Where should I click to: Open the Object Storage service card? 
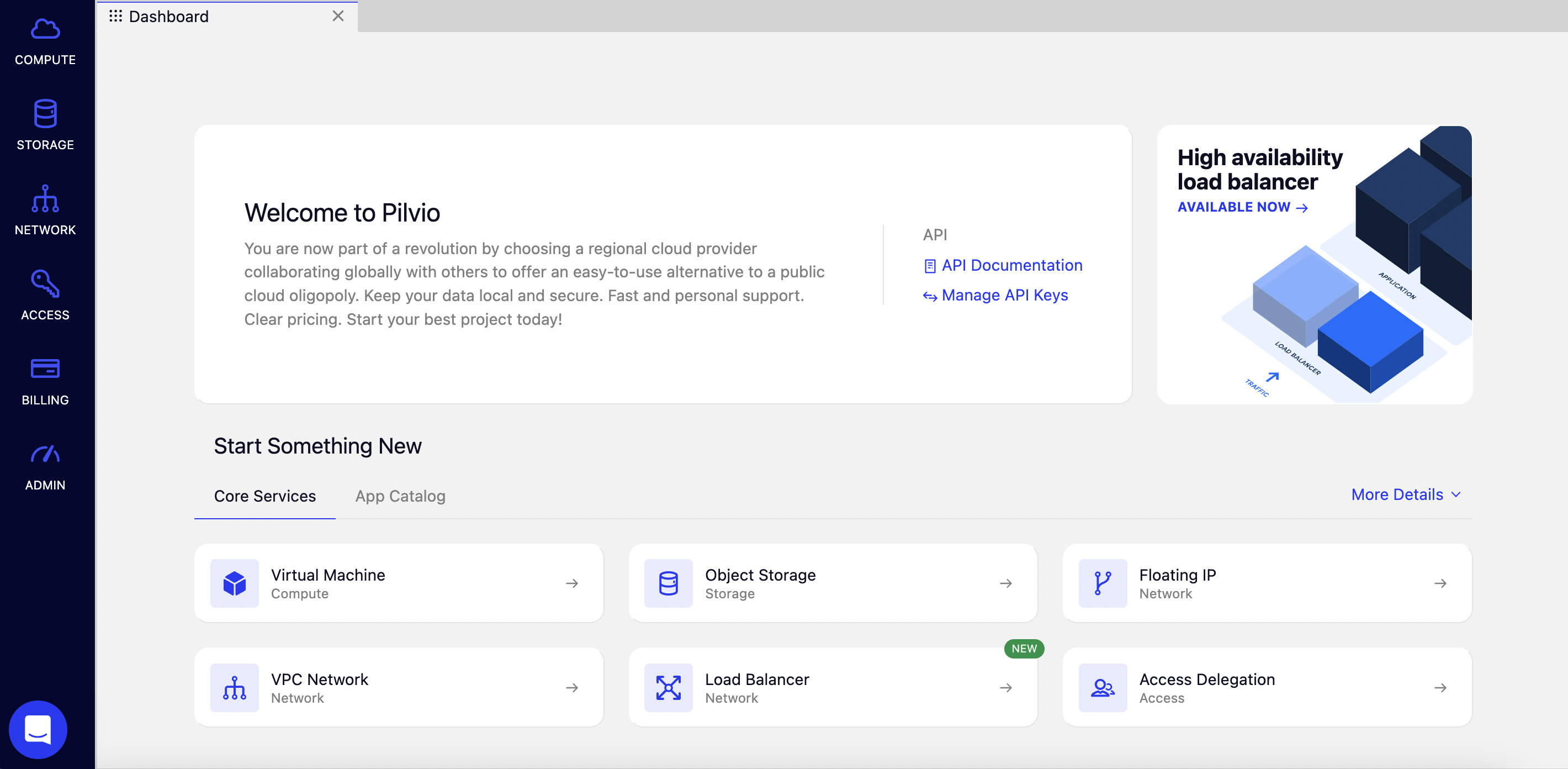pyautogui.click(x=832, y=583)
